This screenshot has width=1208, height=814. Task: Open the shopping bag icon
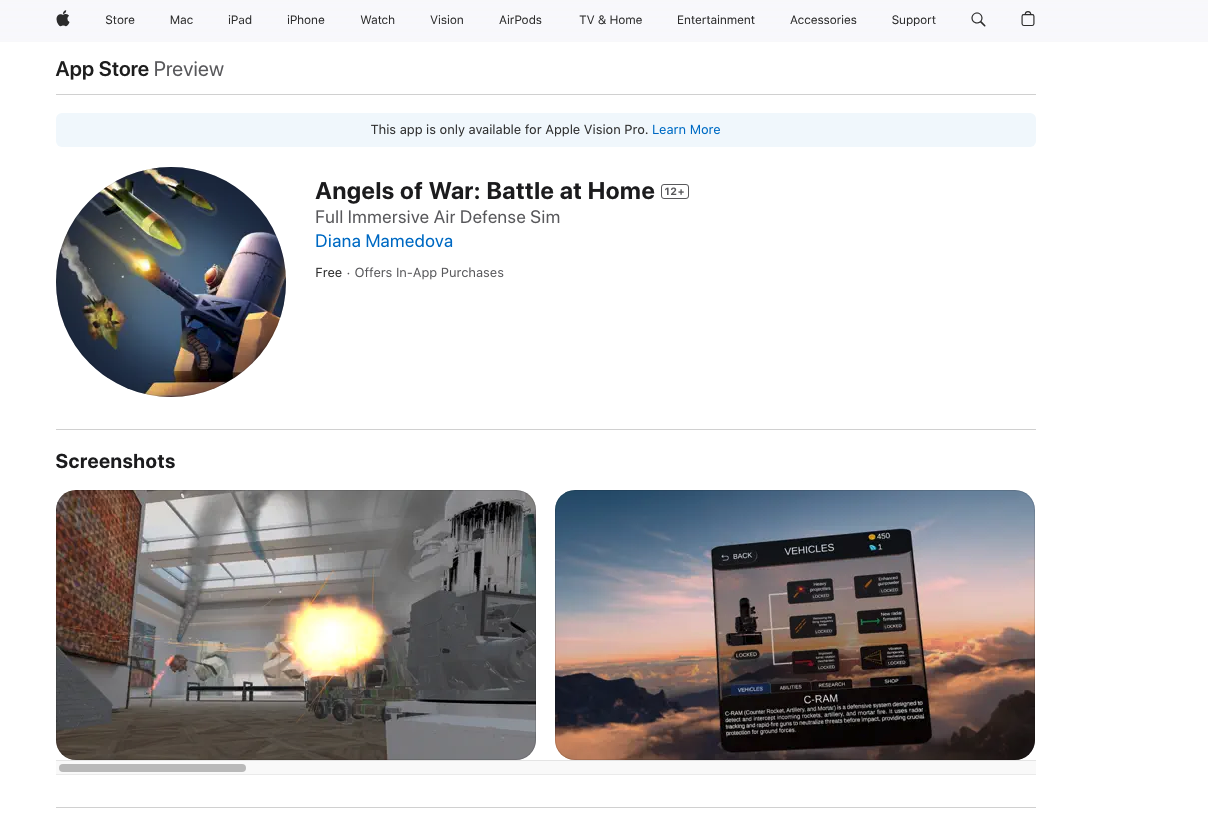(1027, 19)
